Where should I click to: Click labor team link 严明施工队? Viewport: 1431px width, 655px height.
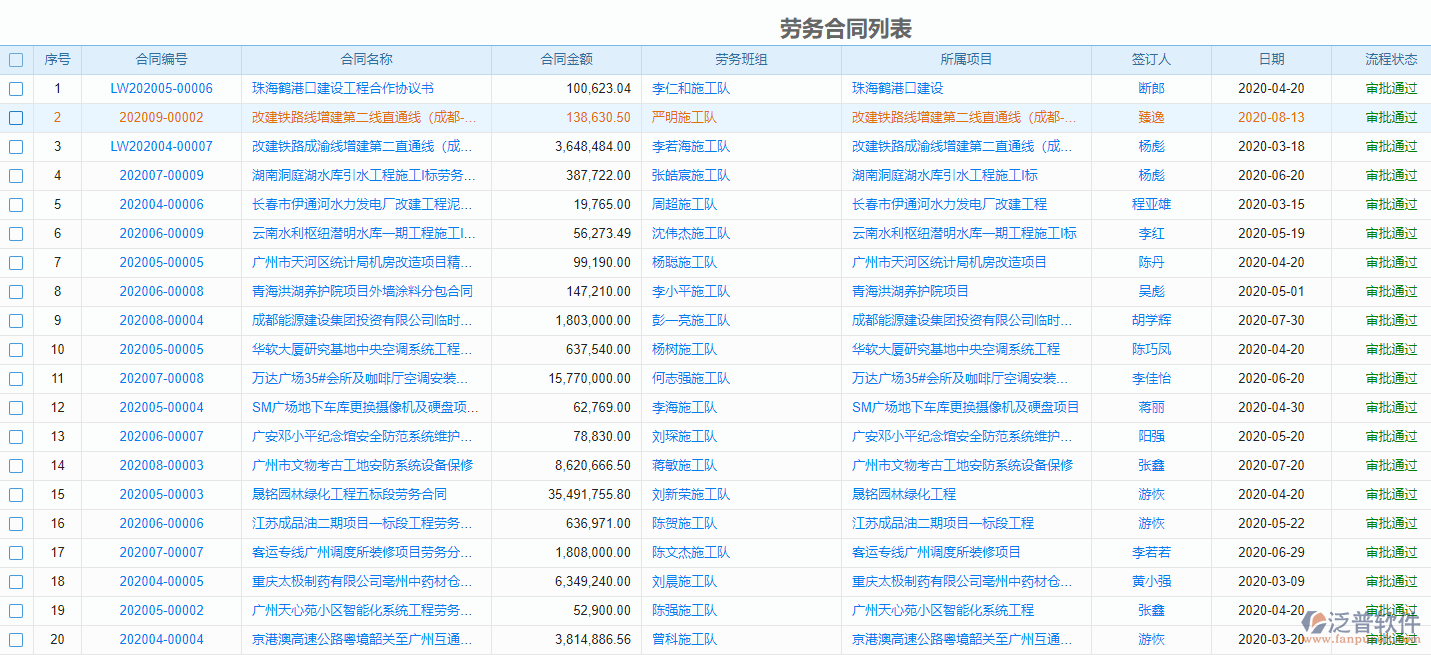point(685,117)
